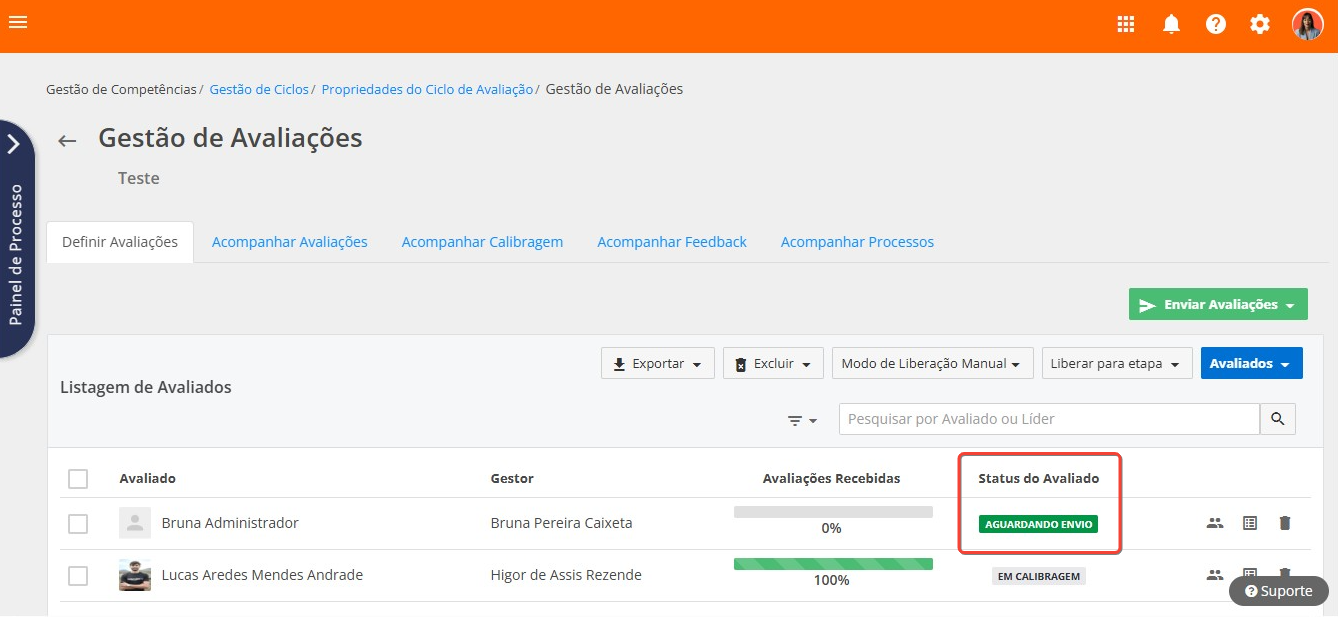The image size is (1338, 617).
Task: Check the Lucas Aredes Mendes Andrade checkbox
Action: [78, 576]
